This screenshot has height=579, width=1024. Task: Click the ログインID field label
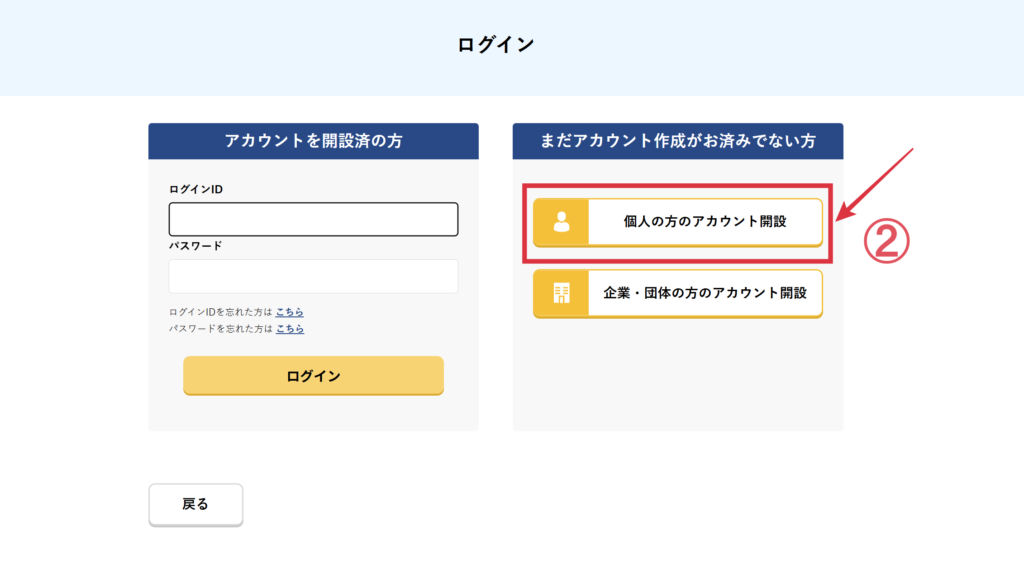pyautogui.click(x=196, y=189)
